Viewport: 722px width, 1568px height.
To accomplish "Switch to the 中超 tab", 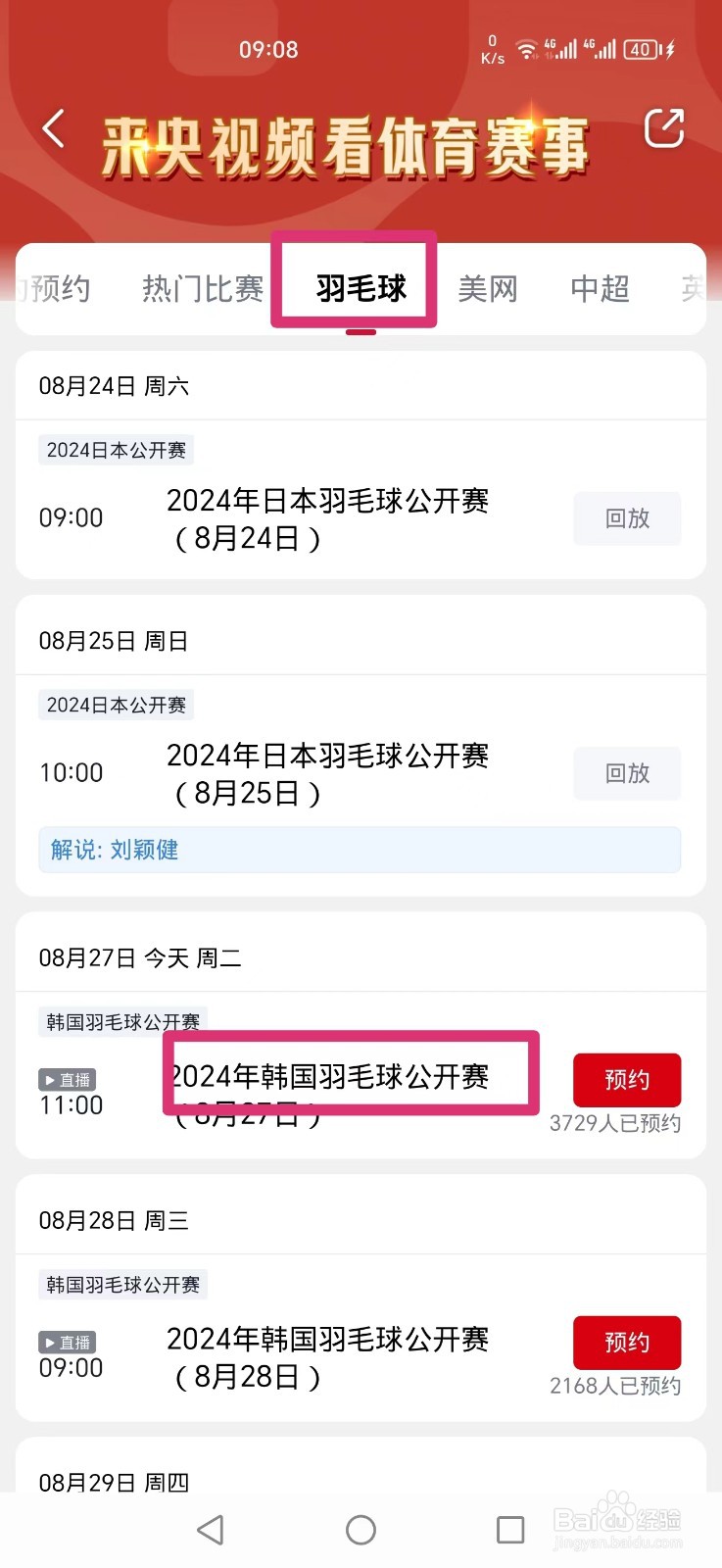I will 601,289.
